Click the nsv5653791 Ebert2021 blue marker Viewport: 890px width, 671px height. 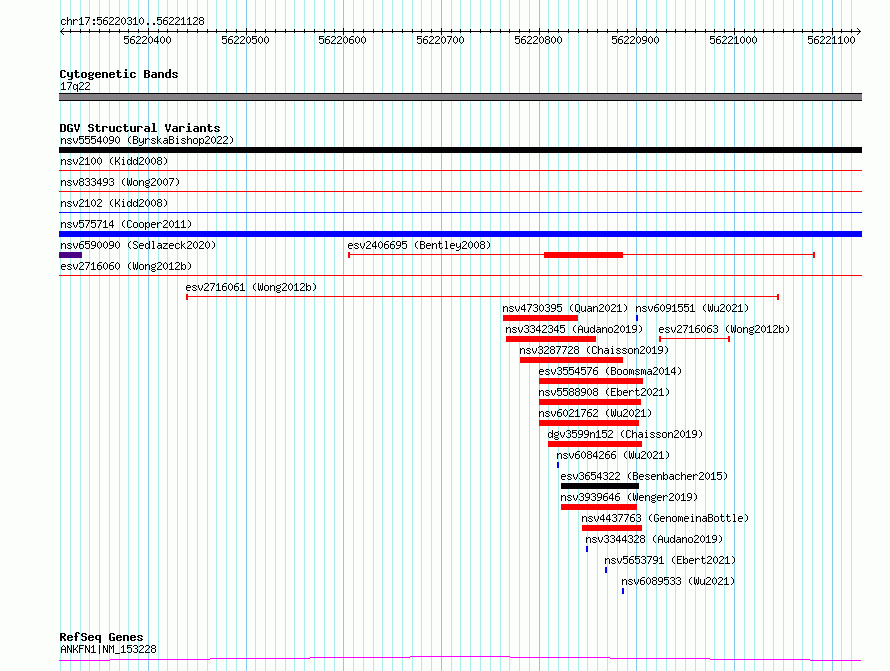[606, 570]
